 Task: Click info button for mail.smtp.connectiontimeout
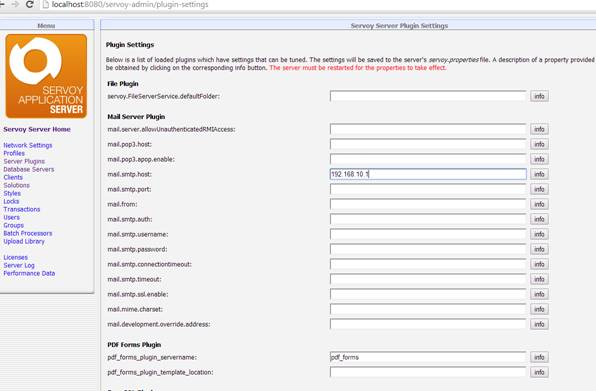[x=539, y=264]
